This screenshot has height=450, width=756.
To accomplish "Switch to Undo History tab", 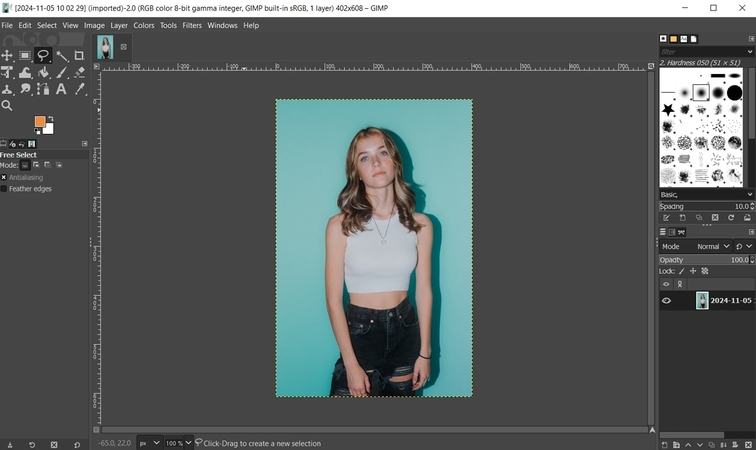I will pyautogui.click(x=22, y=144).
